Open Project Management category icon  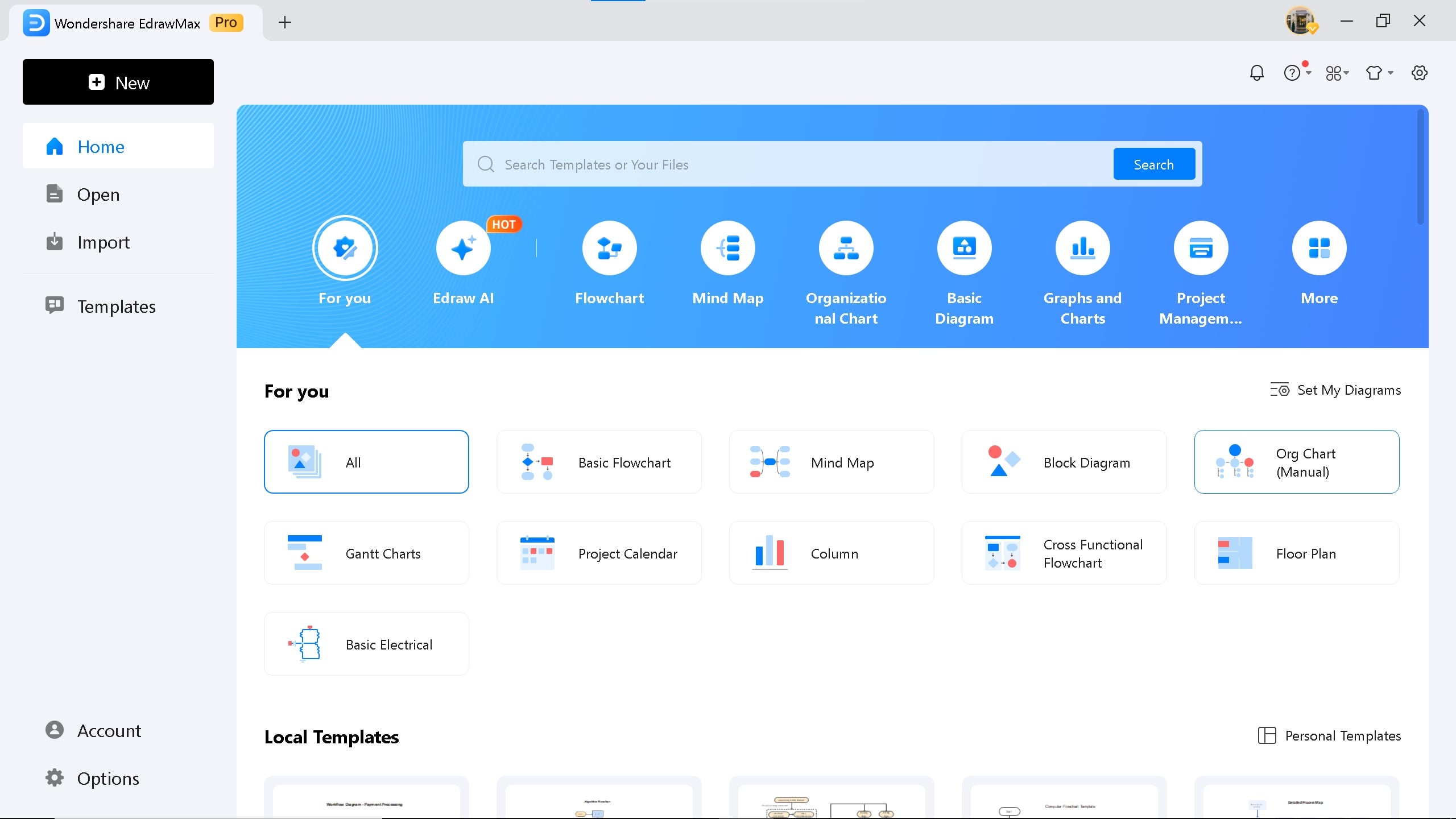click(1201, 248)
